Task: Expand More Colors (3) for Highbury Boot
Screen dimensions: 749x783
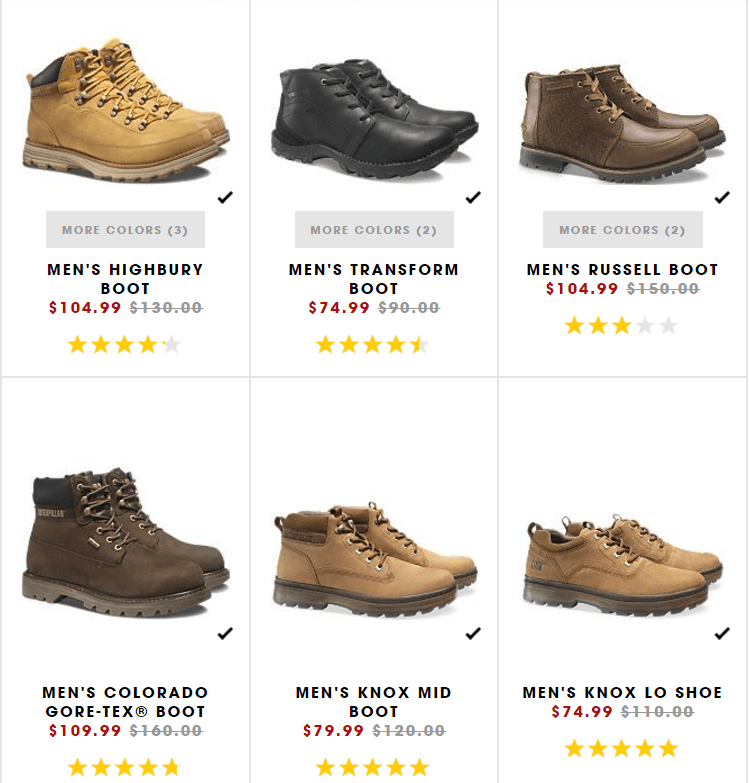Action: click(125, 230)
